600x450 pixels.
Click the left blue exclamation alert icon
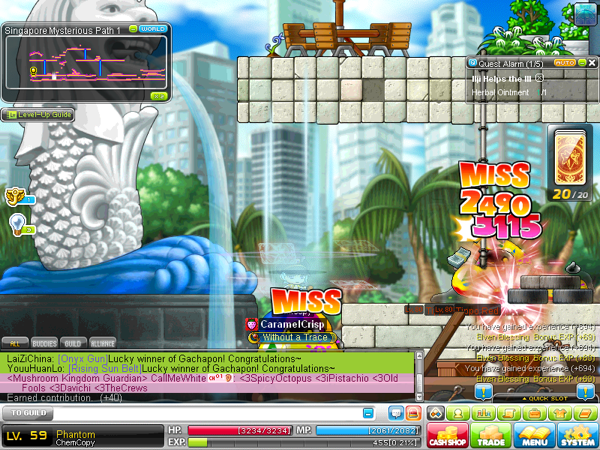click(483, 392)
